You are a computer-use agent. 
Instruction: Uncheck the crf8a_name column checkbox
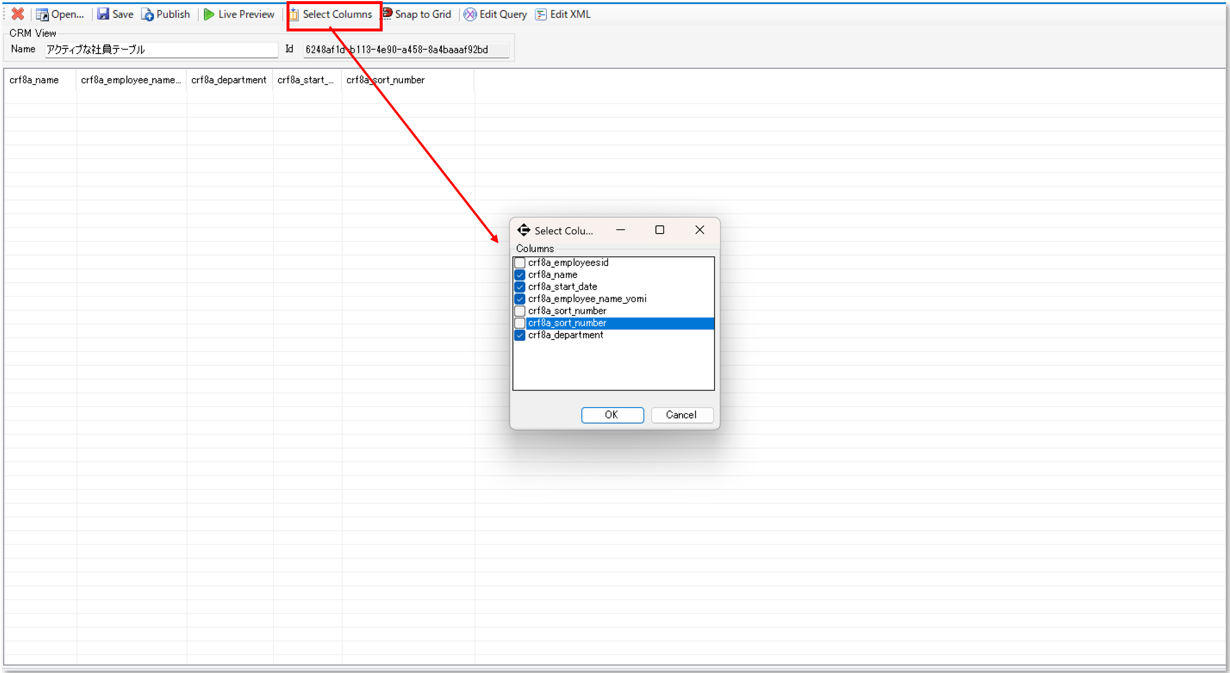520,275
